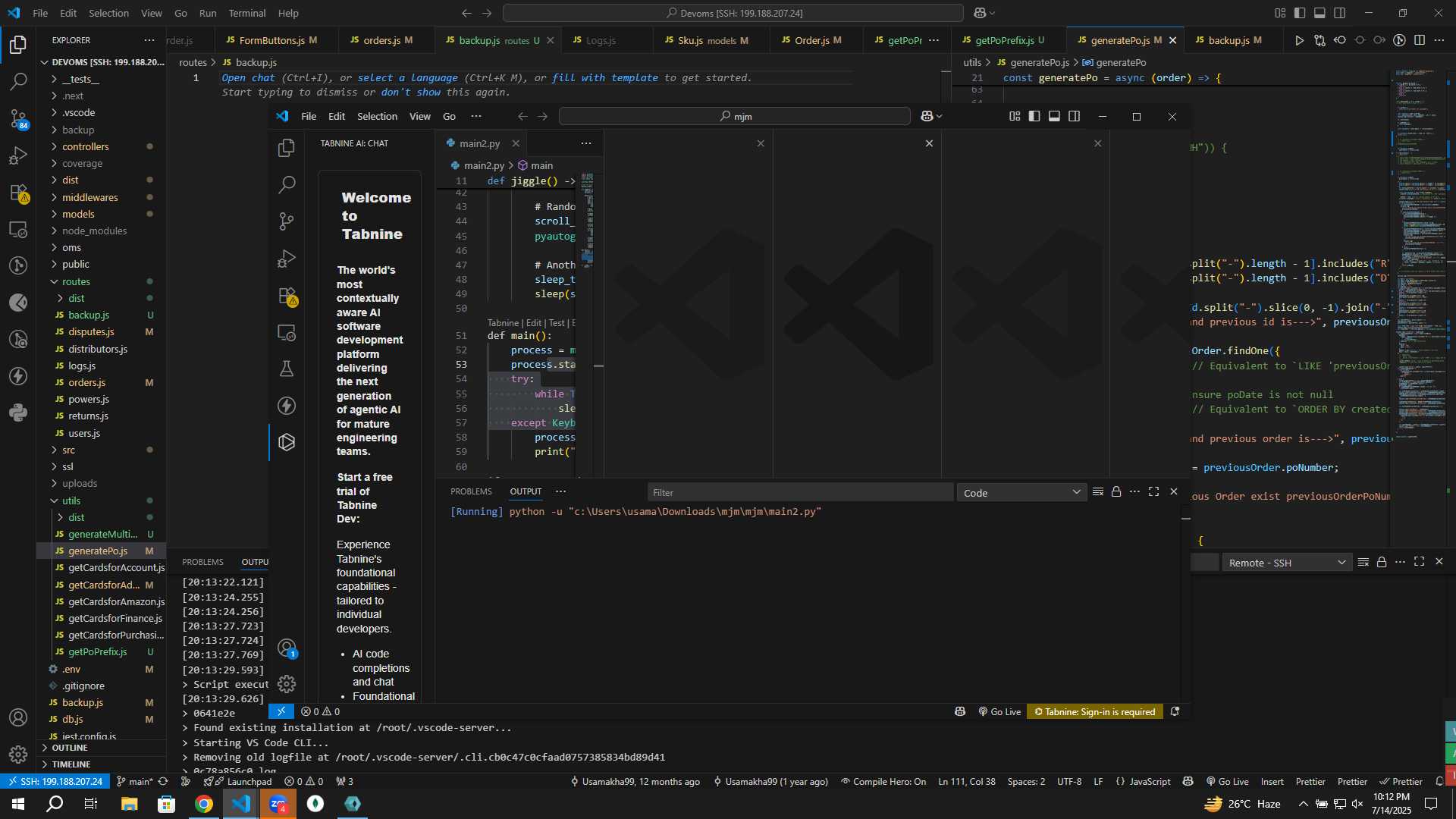Split the Devoms editor right
The height and width of the screenshot is (819, 1456).
coord(1420,40)
